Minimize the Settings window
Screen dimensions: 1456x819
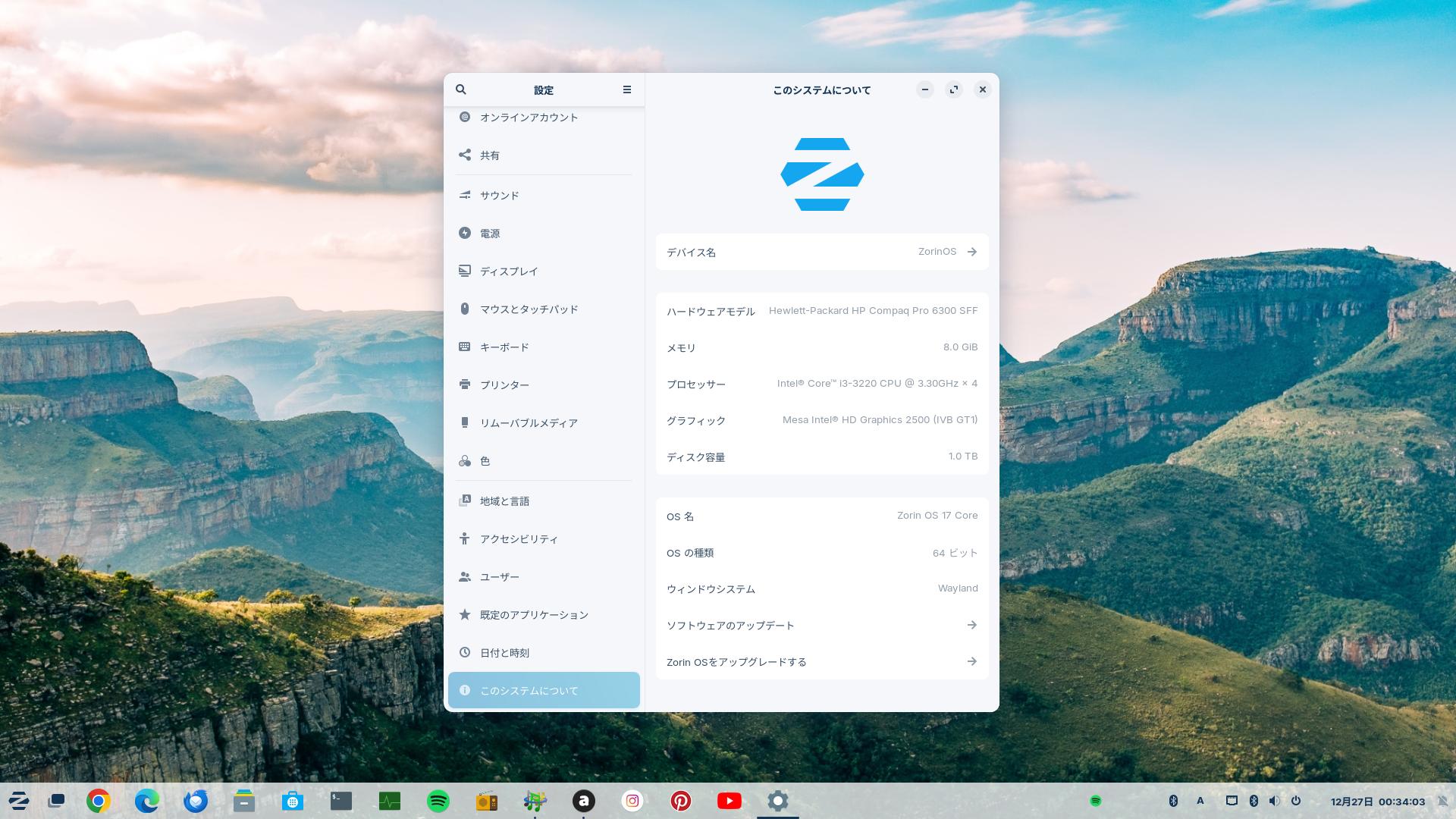point(925,89)
